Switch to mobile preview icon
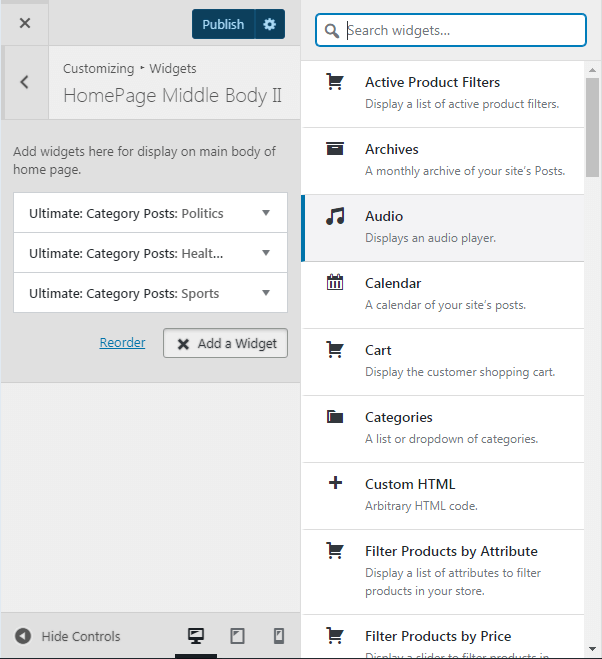Viewport: 602px width, 659px height. click(279, 636)
